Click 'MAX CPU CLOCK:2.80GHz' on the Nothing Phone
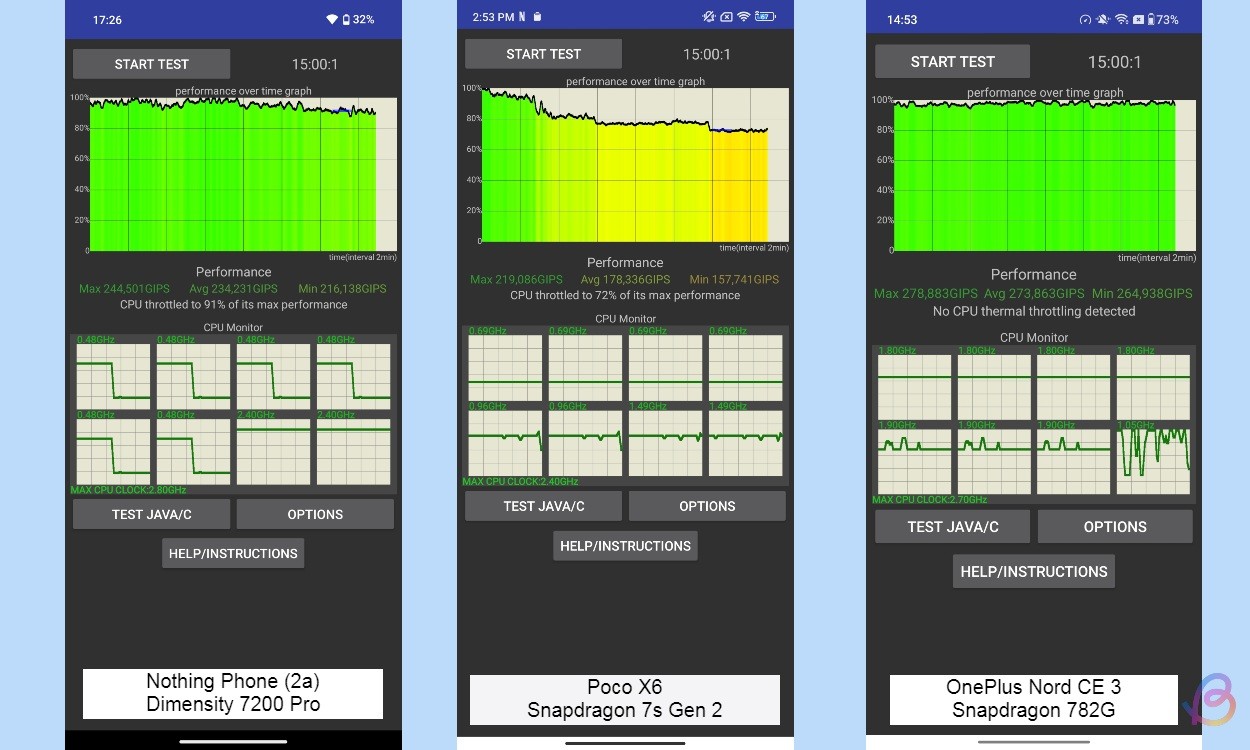 click(128, 490)
